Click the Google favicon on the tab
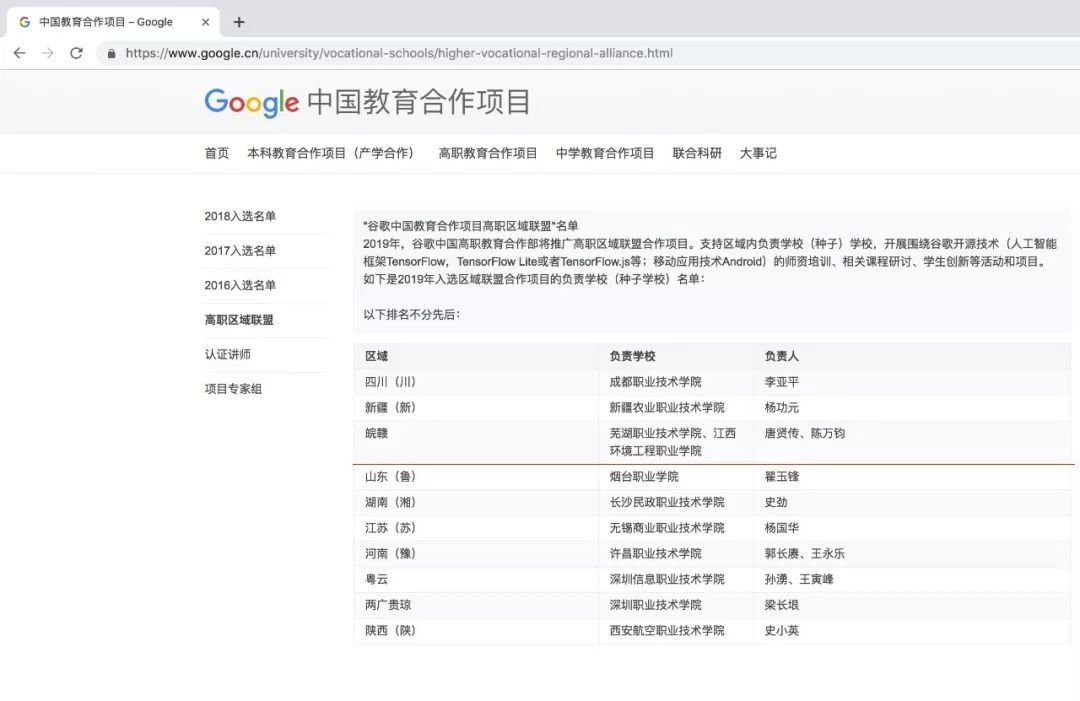Viewport: 1080px width, 701px height. click(x=25, y=22)
